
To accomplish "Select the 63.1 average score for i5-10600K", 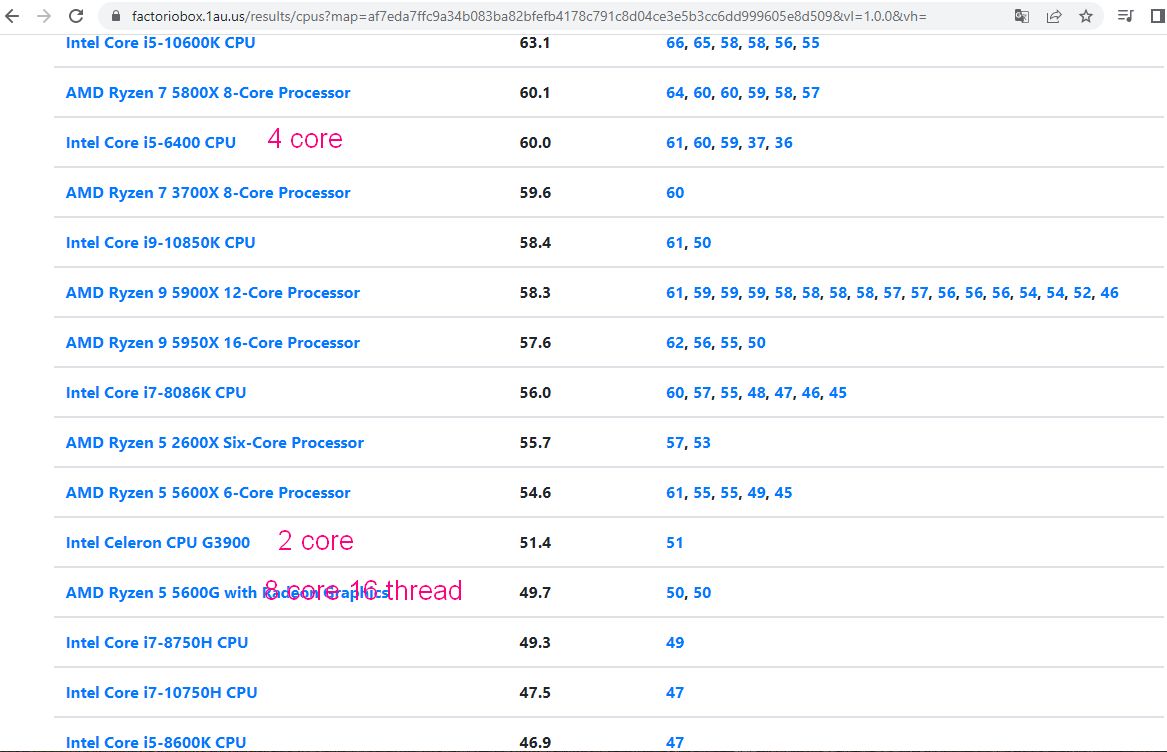I will pyautogui.click(x=535, y=42).
